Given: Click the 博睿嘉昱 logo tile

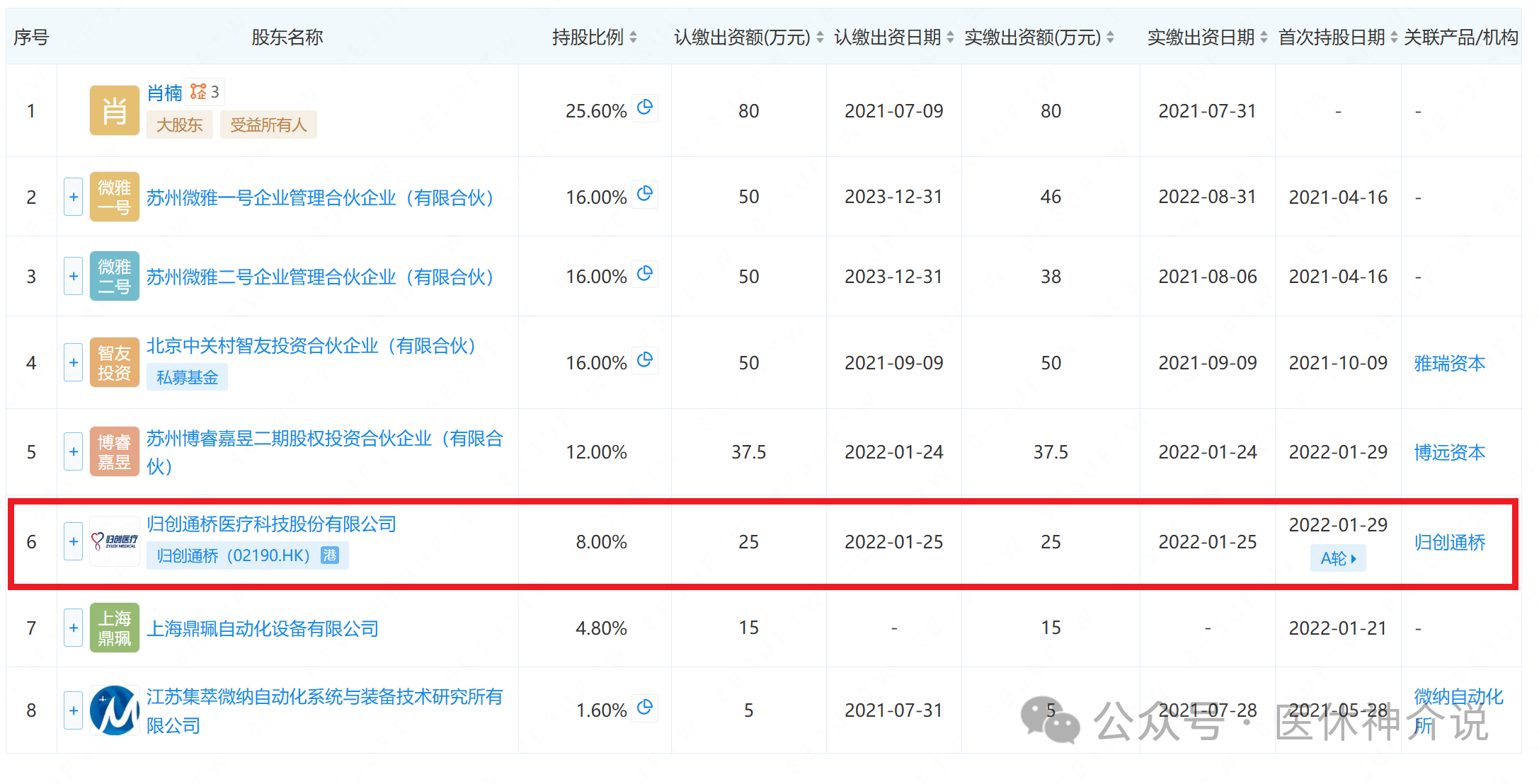Looking at the screenshot, I should [x=114, y=451].
